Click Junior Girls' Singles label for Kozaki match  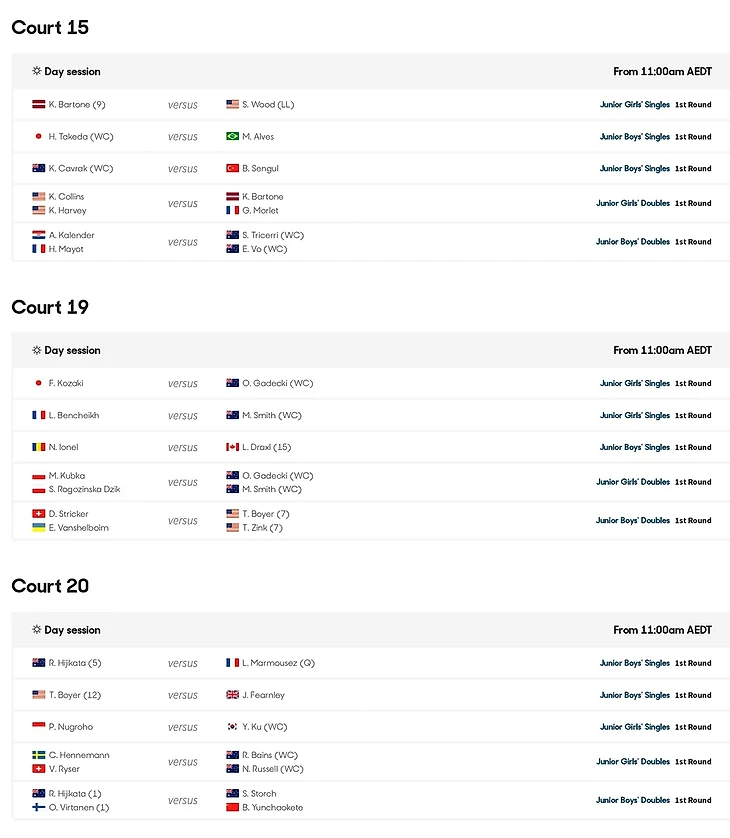pyautogui.click(x=634, y=383)
